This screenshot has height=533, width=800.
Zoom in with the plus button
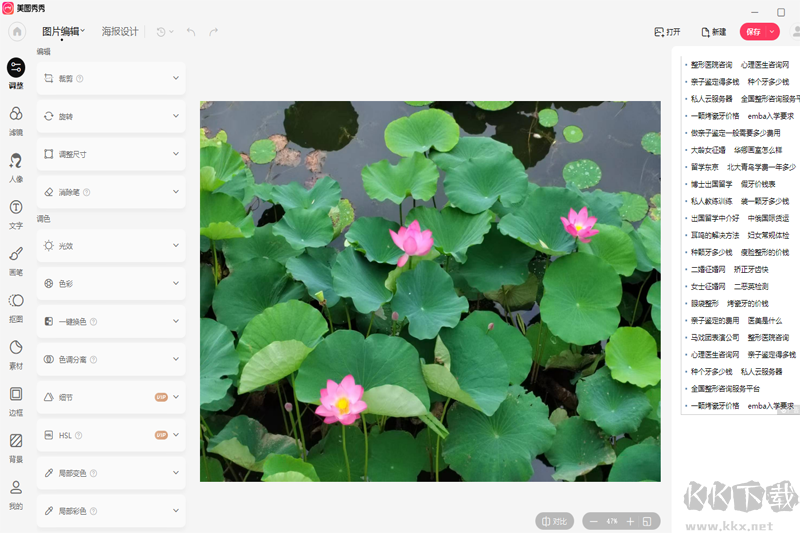(x=631, y=521)
